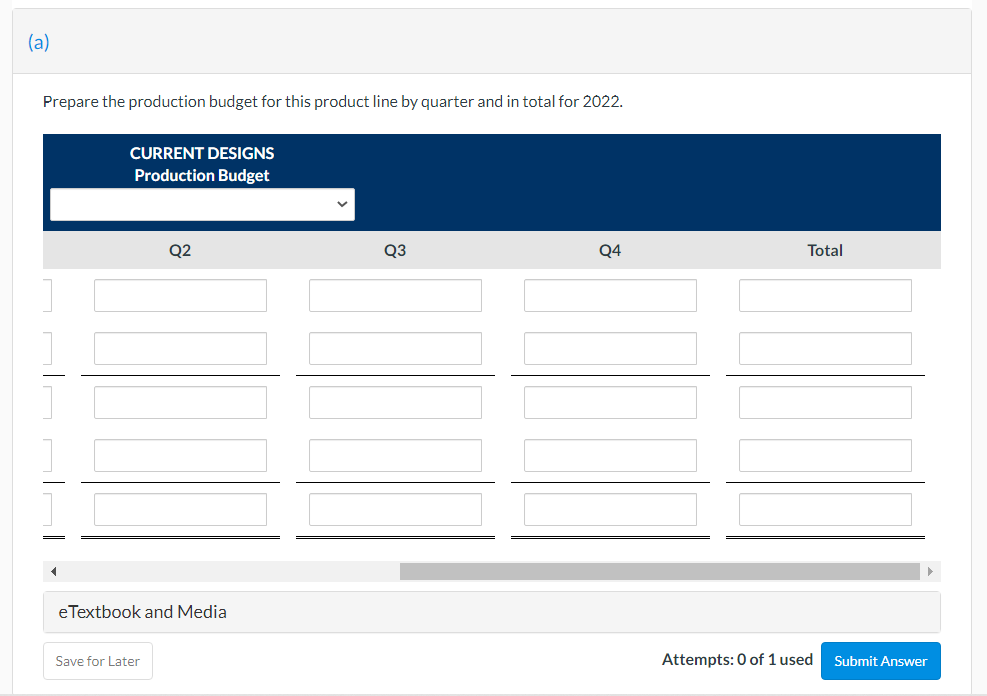Click the horizontal scrollbar thumb under the table
This screenshot has width=987, height=696.
[660, 571]
